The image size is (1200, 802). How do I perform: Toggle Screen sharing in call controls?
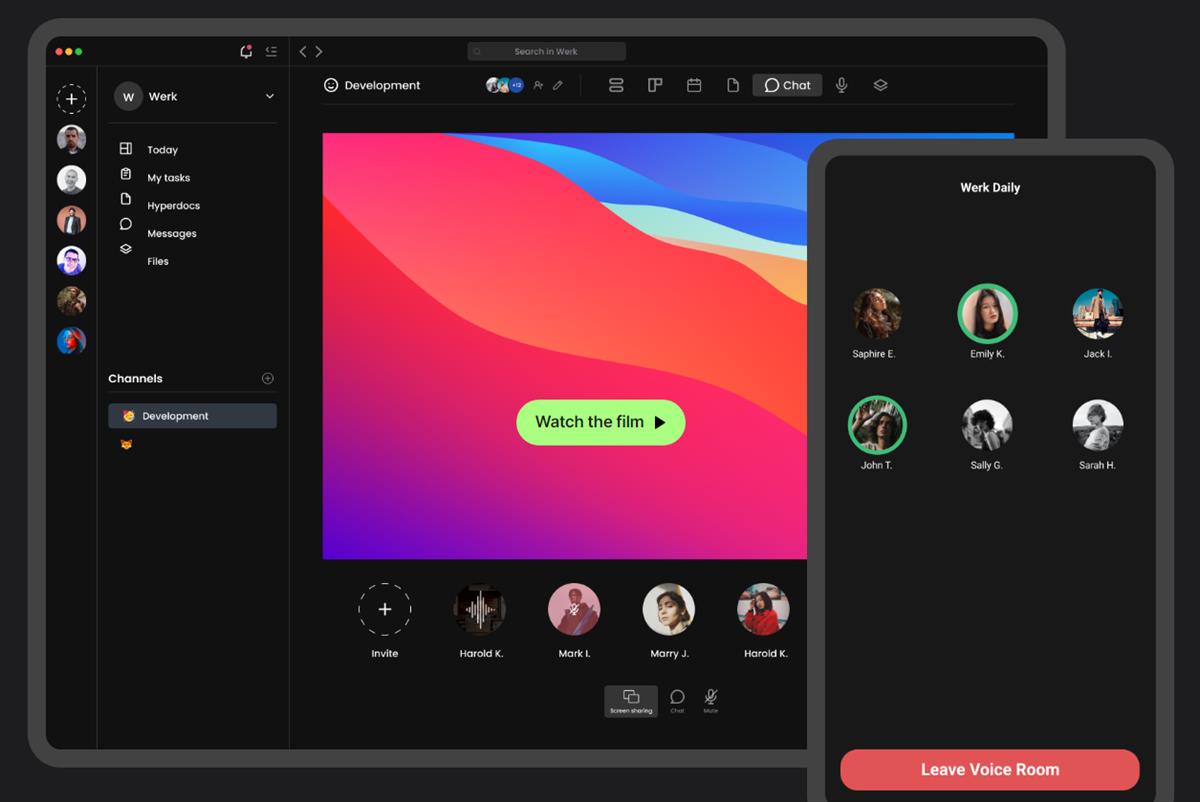(631, 700)
